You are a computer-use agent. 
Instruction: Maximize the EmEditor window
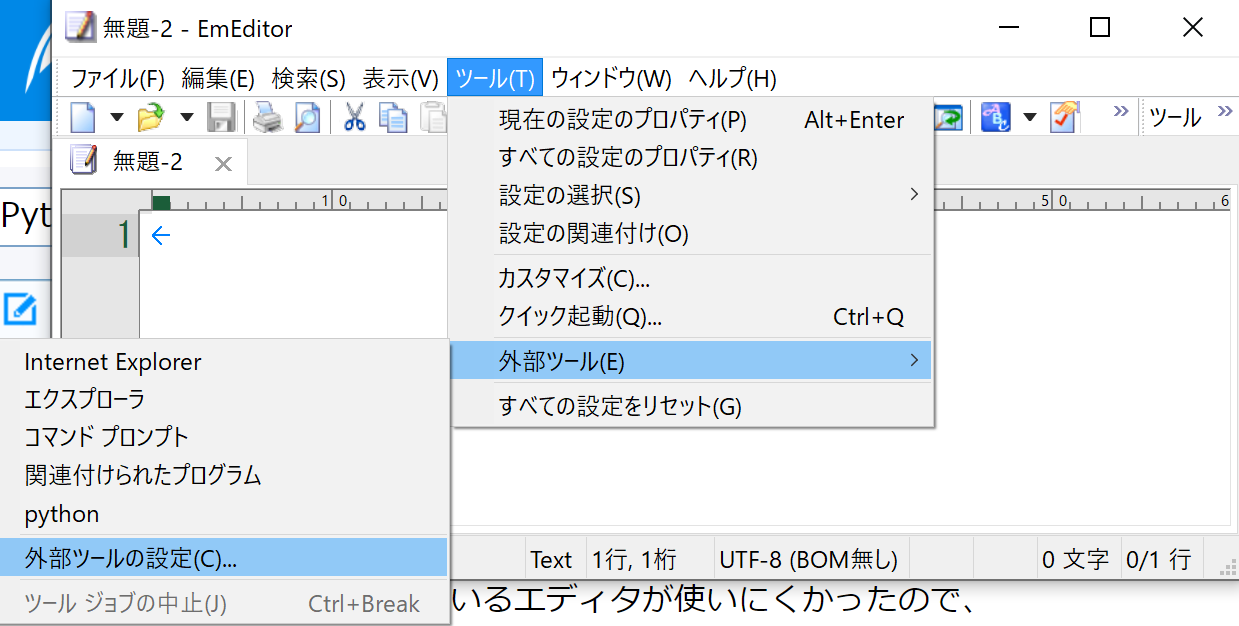tap(1100, 28)
